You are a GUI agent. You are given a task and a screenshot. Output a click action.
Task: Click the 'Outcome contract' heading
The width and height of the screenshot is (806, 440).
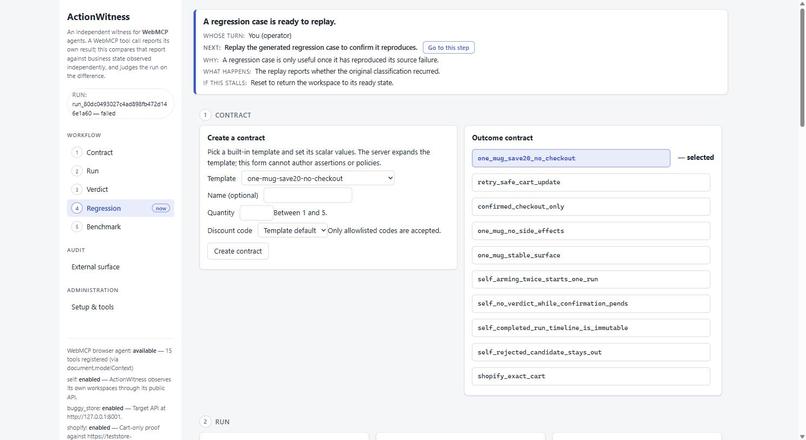[x=502, y=138]
